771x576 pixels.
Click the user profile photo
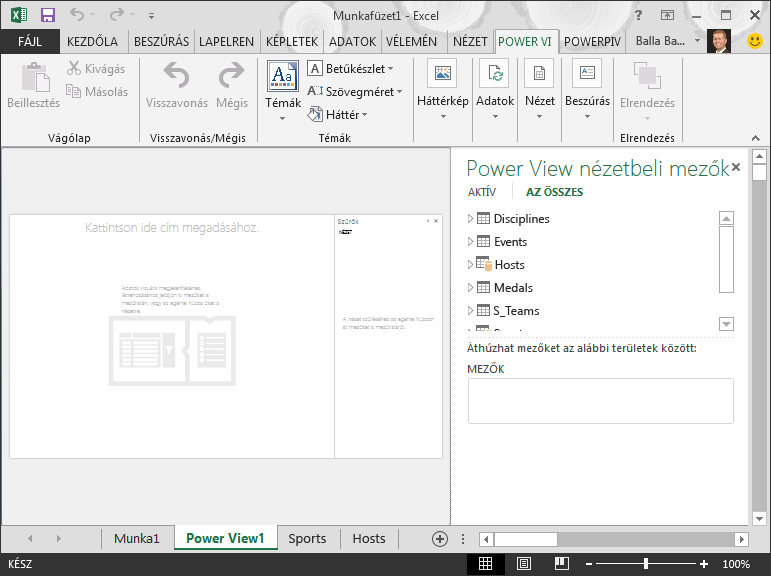click(x=718, y=41)
